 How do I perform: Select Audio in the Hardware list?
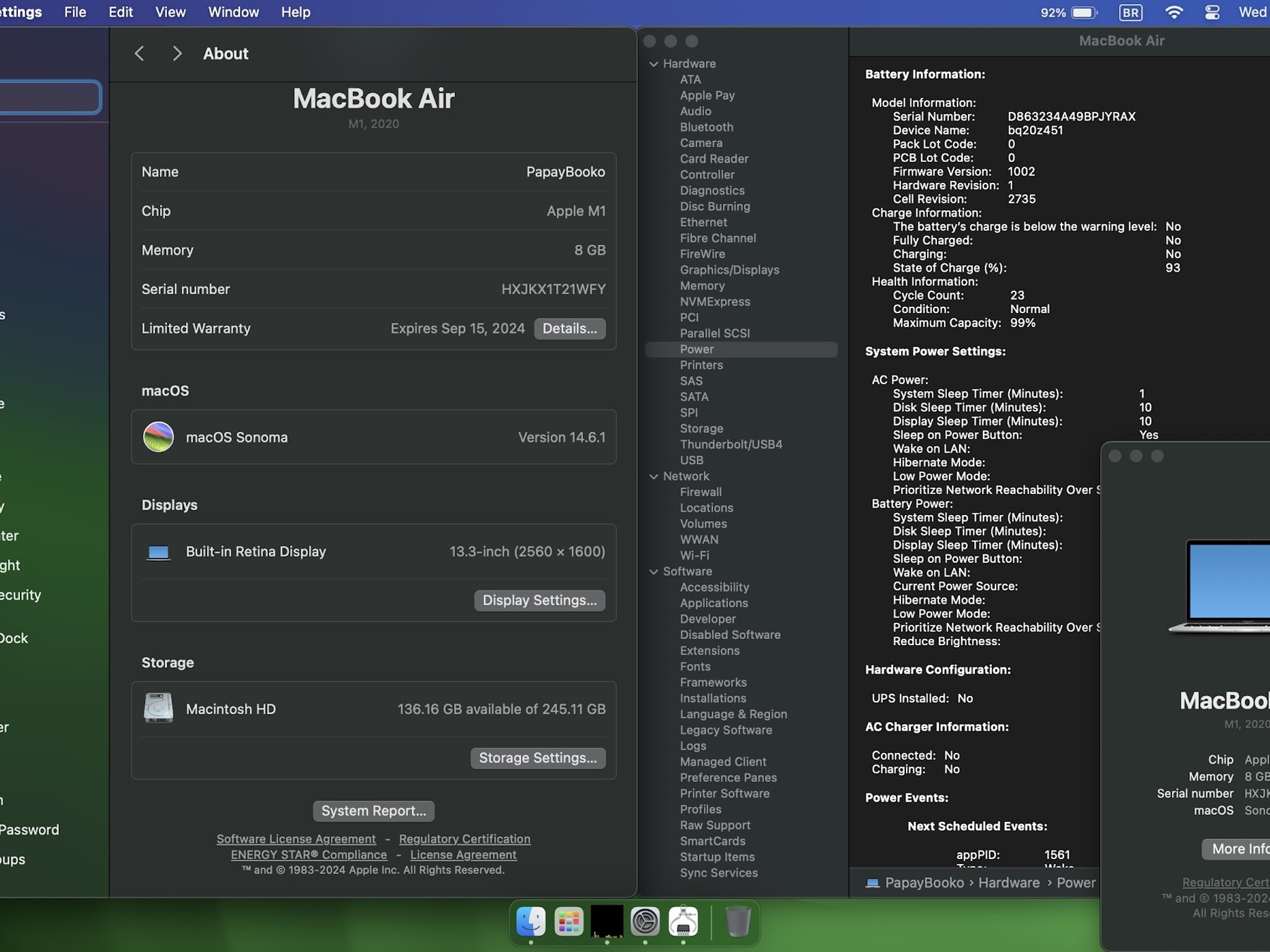[695, 111]
